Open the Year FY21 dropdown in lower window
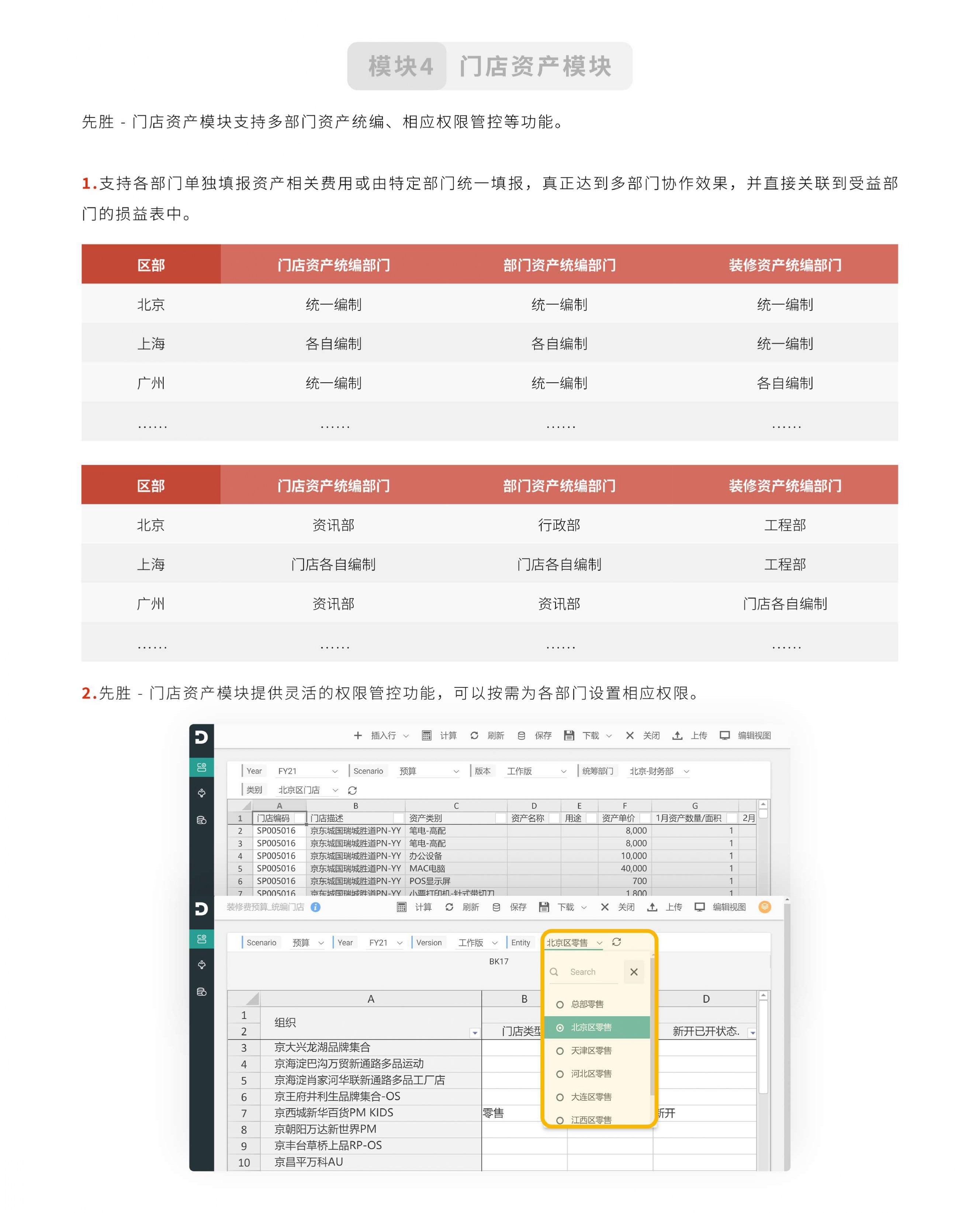This screenshot has height=1213, width=980. pos(385,942)
